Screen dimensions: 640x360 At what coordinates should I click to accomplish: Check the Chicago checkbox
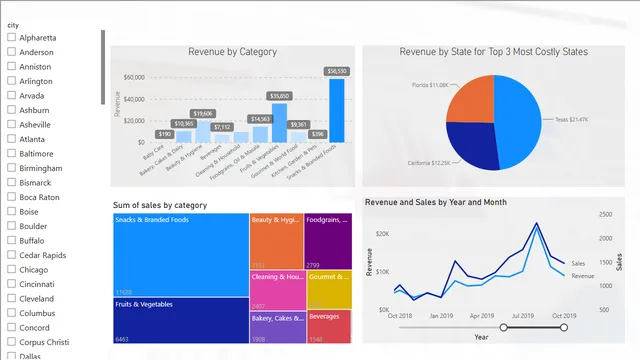[x=11, y=269]
